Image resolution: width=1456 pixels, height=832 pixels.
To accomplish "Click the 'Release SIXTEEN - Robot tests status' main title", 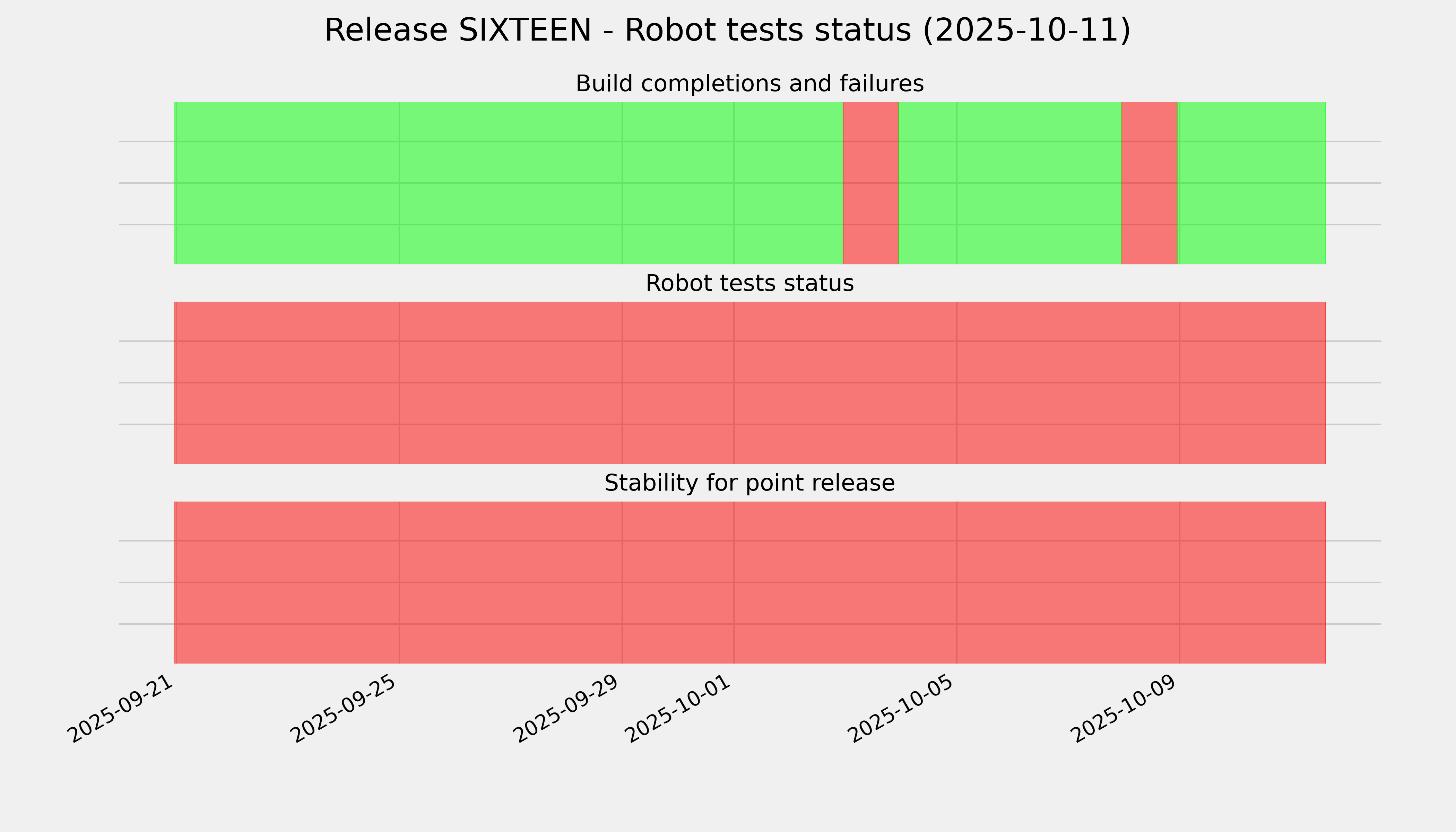I will 727,31.
